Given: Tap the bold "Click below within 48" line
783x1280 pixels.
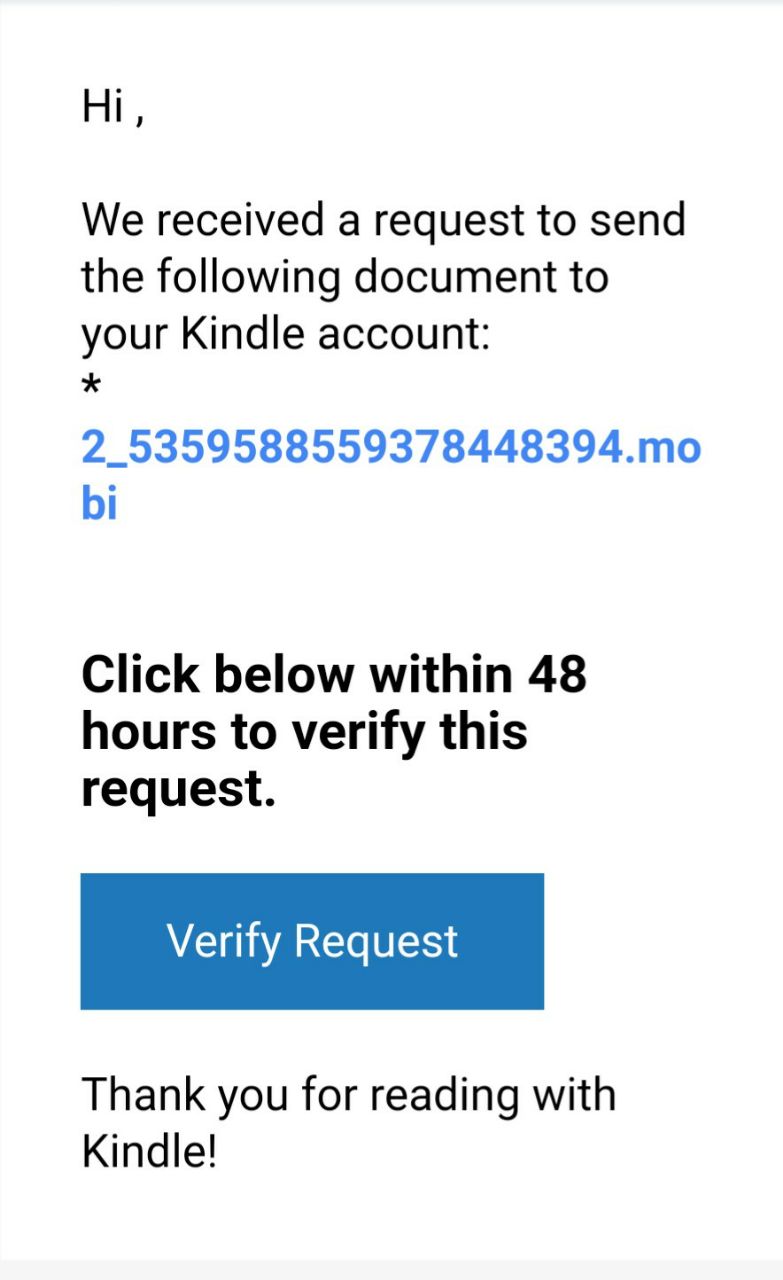Looking at the screenshot, I should click(x=334, y=674).
